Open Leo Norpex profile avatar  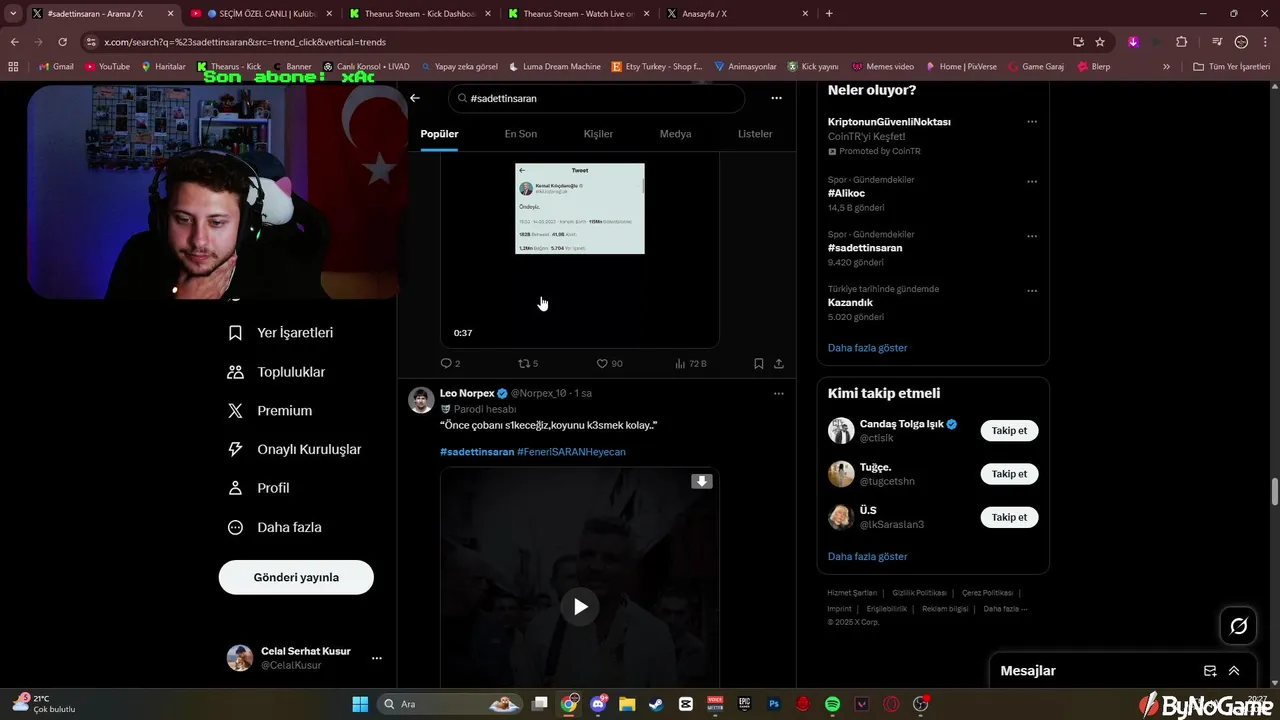(421, 400)
